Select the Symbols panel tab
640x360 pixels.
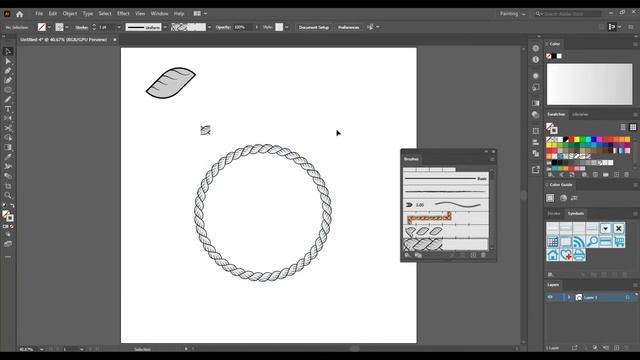(x=576, y=213)
